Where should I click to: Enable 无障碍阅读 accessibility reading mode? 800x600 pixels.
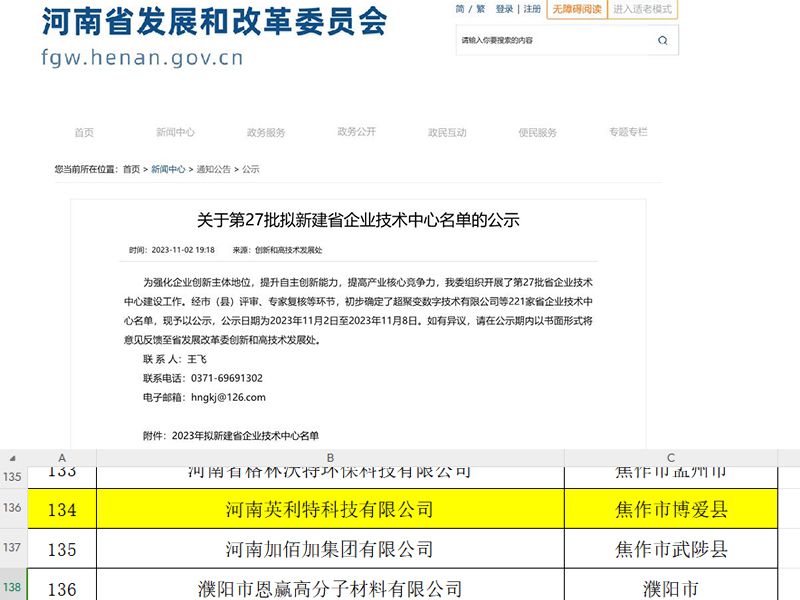pyautogui.click(x=577, y=9)
